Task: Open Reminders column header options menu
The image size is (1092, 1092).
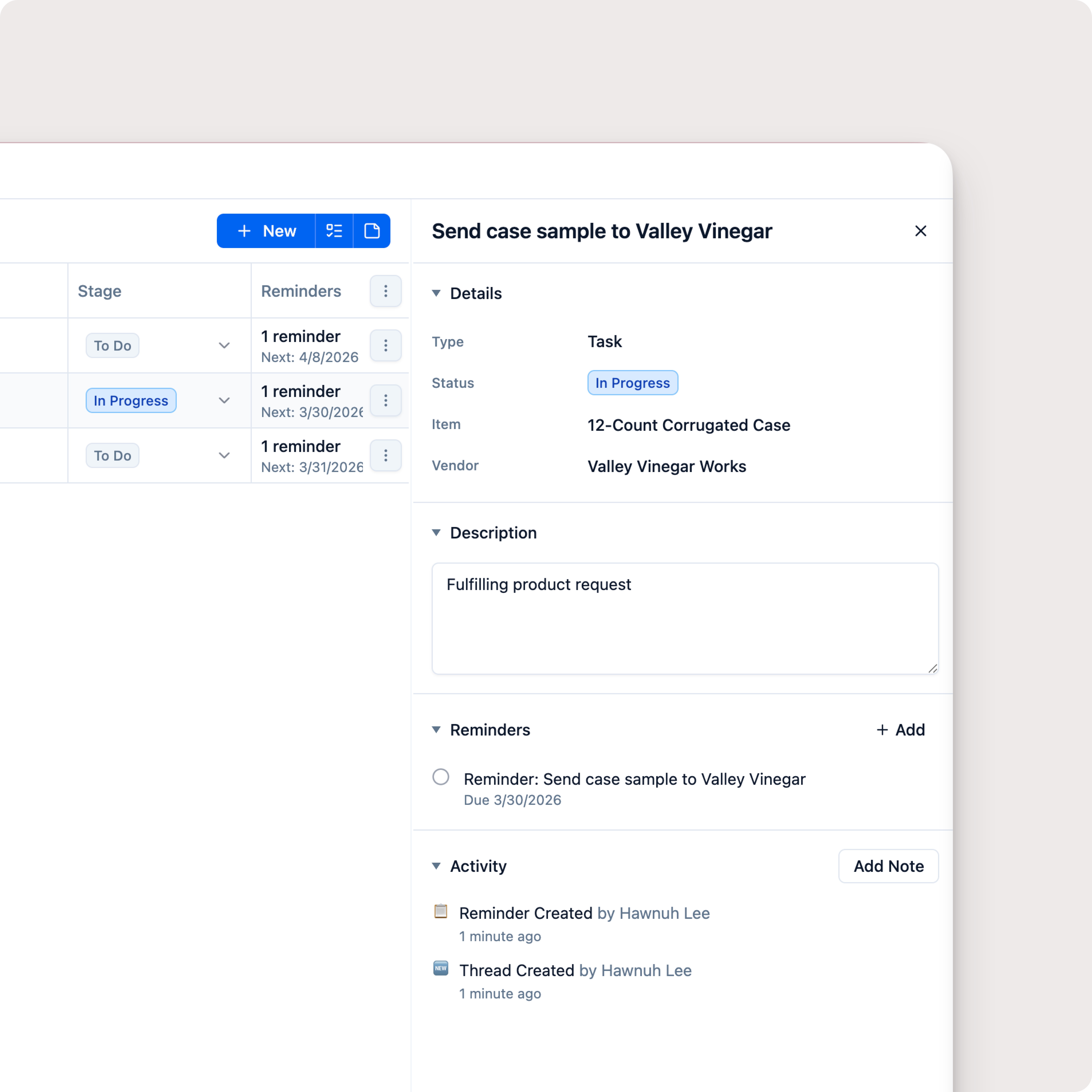Action: coord(386,291)
